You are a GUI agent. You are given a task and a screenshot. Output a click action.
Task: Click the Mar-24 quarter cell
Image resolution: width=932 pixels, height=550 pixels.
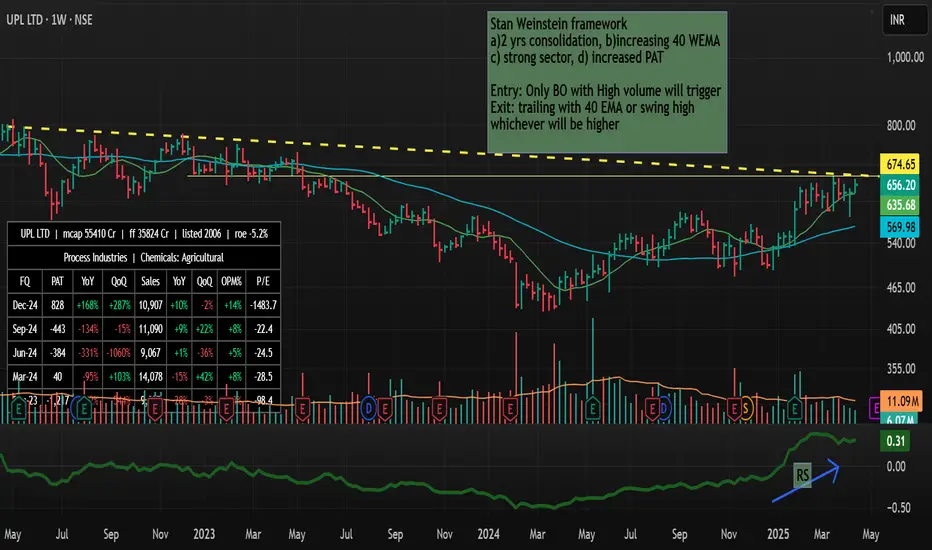tap(25, 376)
